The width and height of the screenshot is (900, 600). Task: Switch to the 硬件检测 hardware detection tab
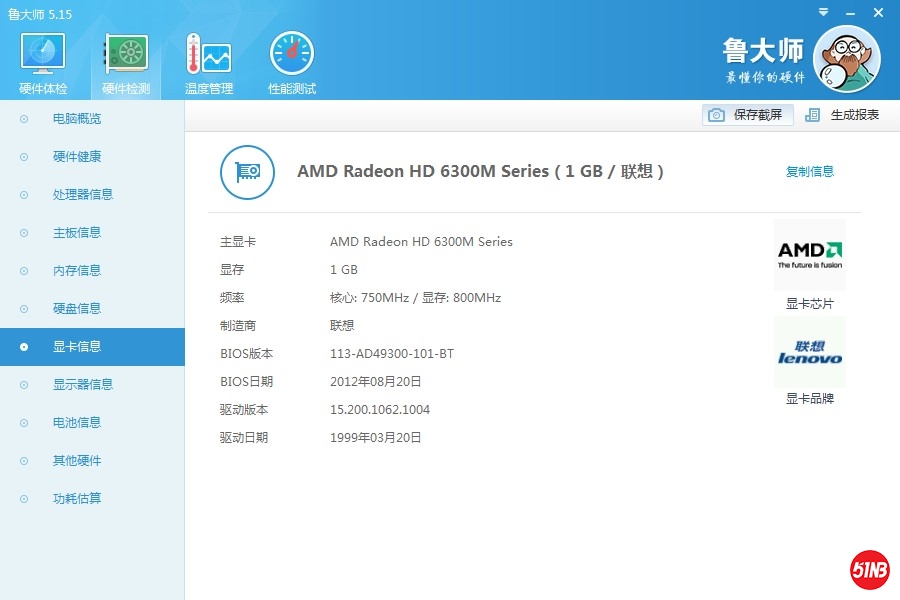tap(126, 63)
